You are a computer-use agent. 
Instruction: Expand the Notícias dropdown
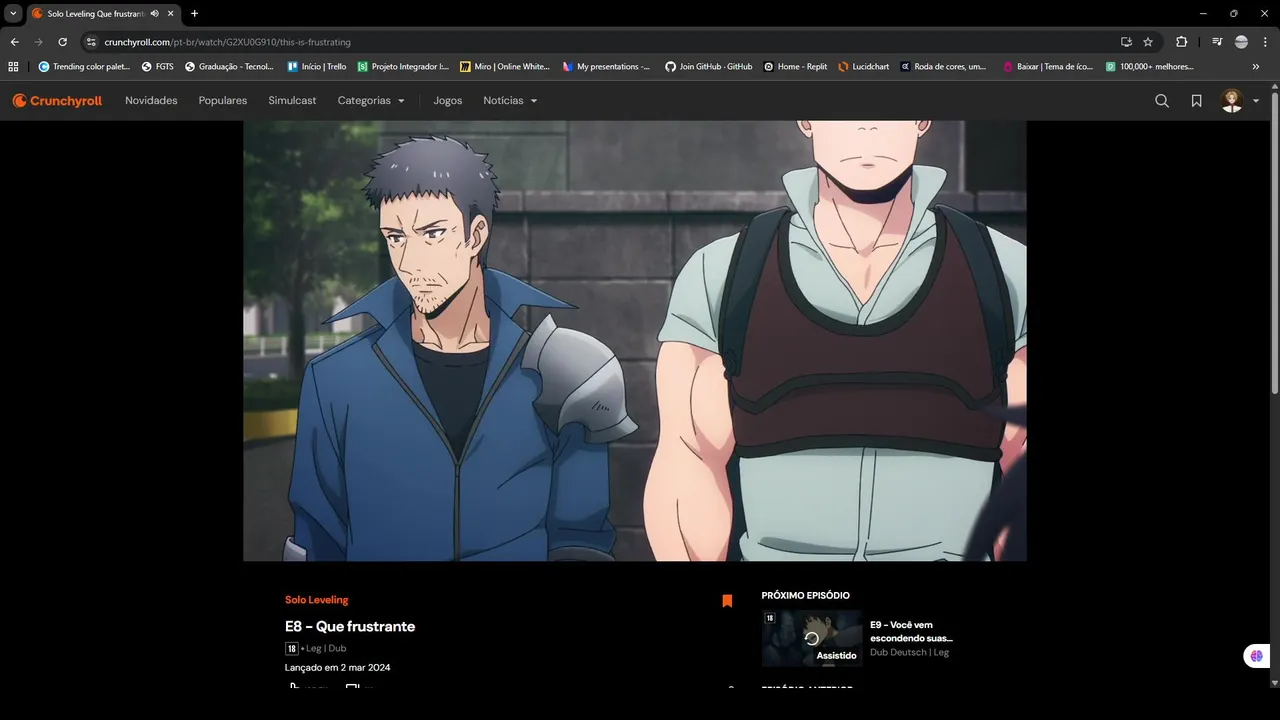tap(510, 101)
